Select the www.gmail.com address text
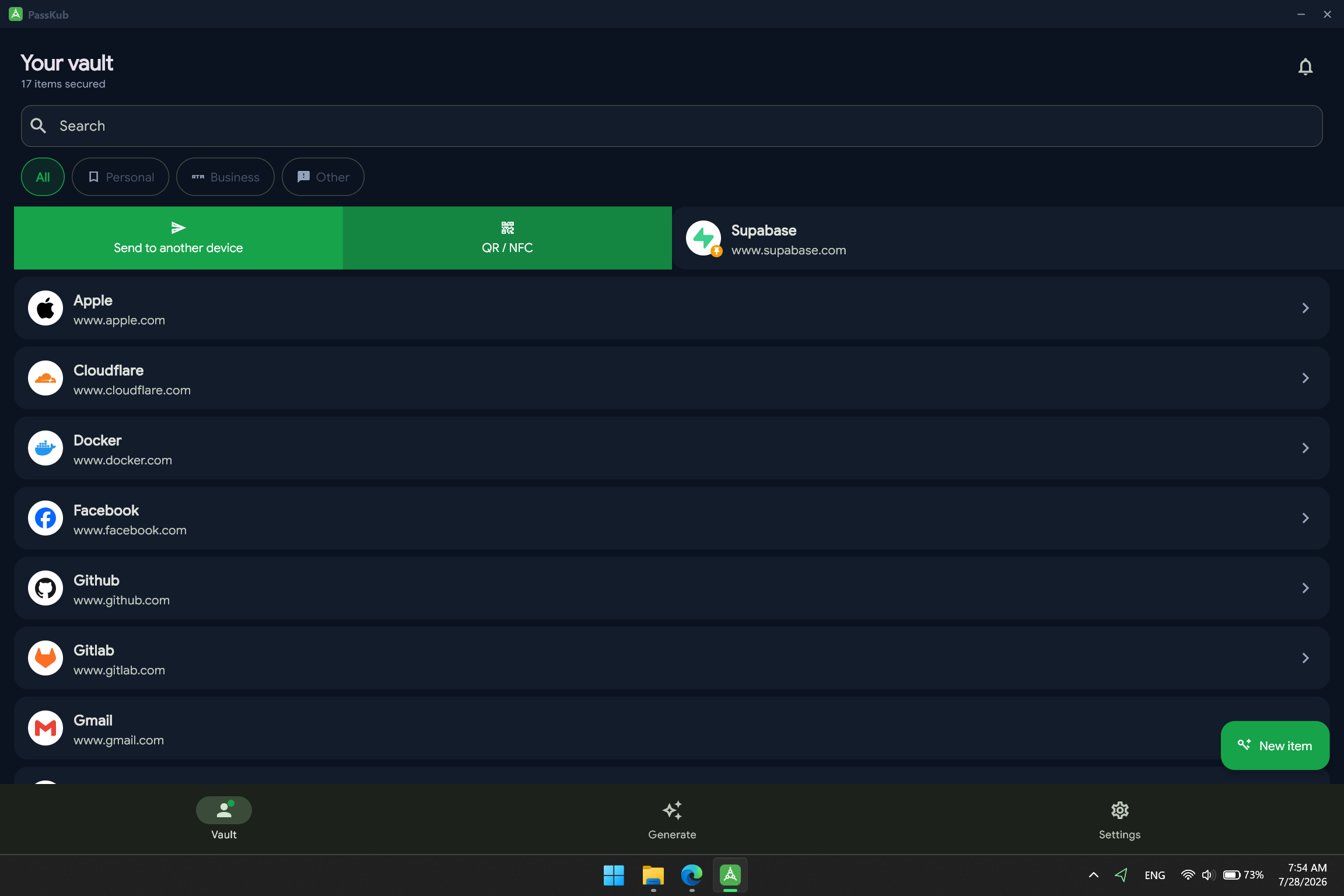 tap(118, 740)
